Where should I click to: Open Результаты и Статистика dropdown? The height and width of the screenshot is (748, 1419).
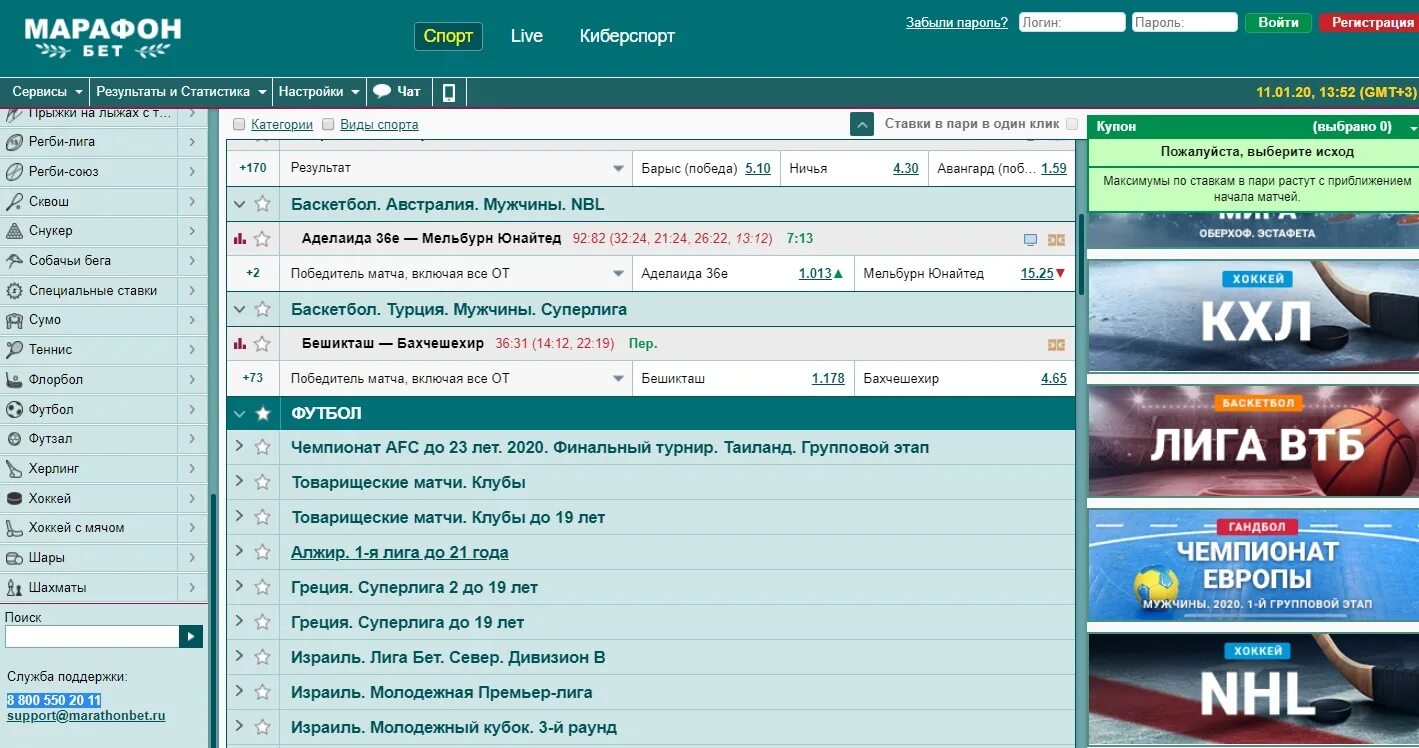181,92
